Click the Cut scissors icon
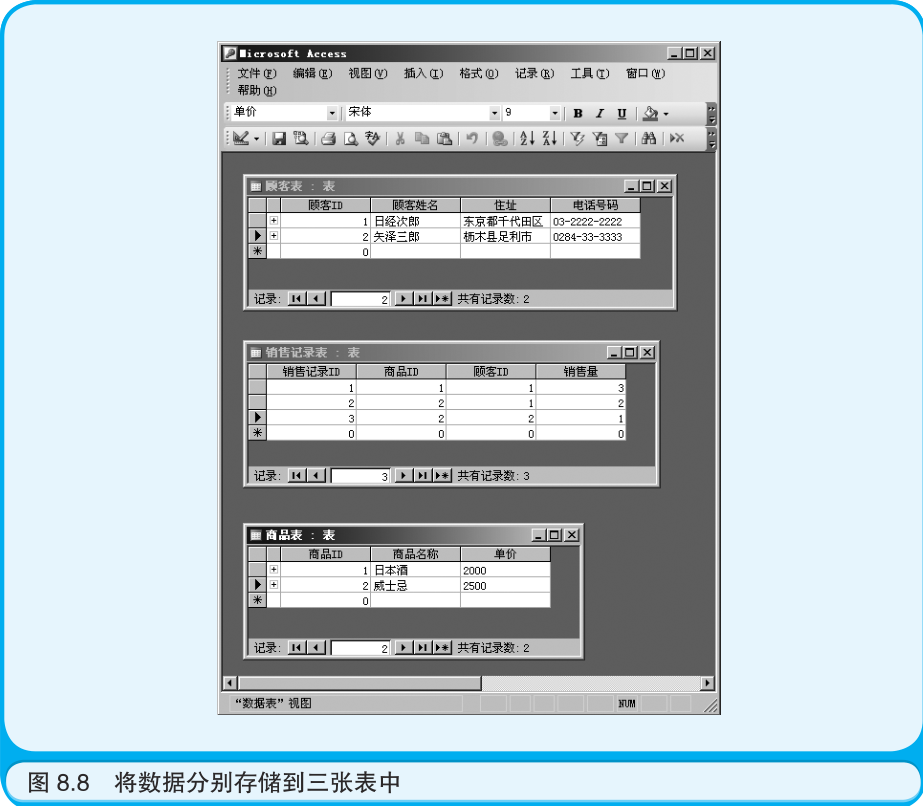923x806 pixels. [400, 138]
